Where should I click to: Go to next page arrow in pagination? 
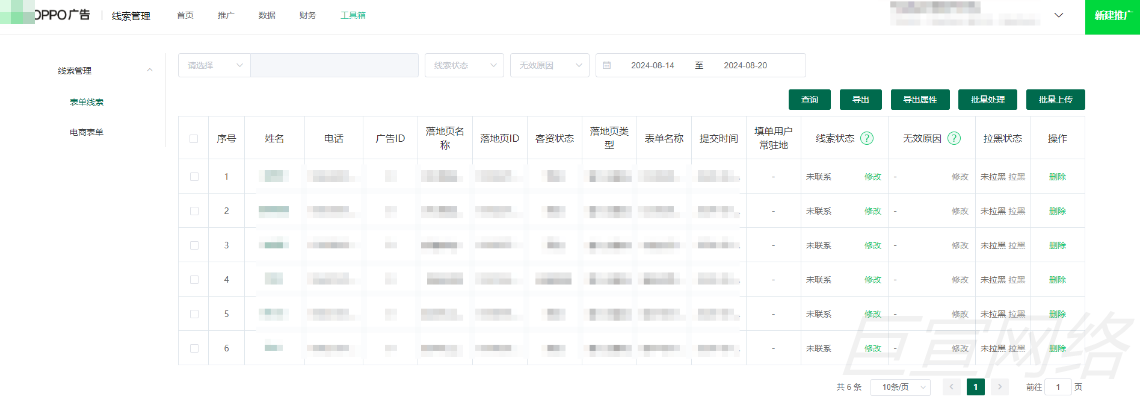pyautogui.click(x=1000, y=387)
